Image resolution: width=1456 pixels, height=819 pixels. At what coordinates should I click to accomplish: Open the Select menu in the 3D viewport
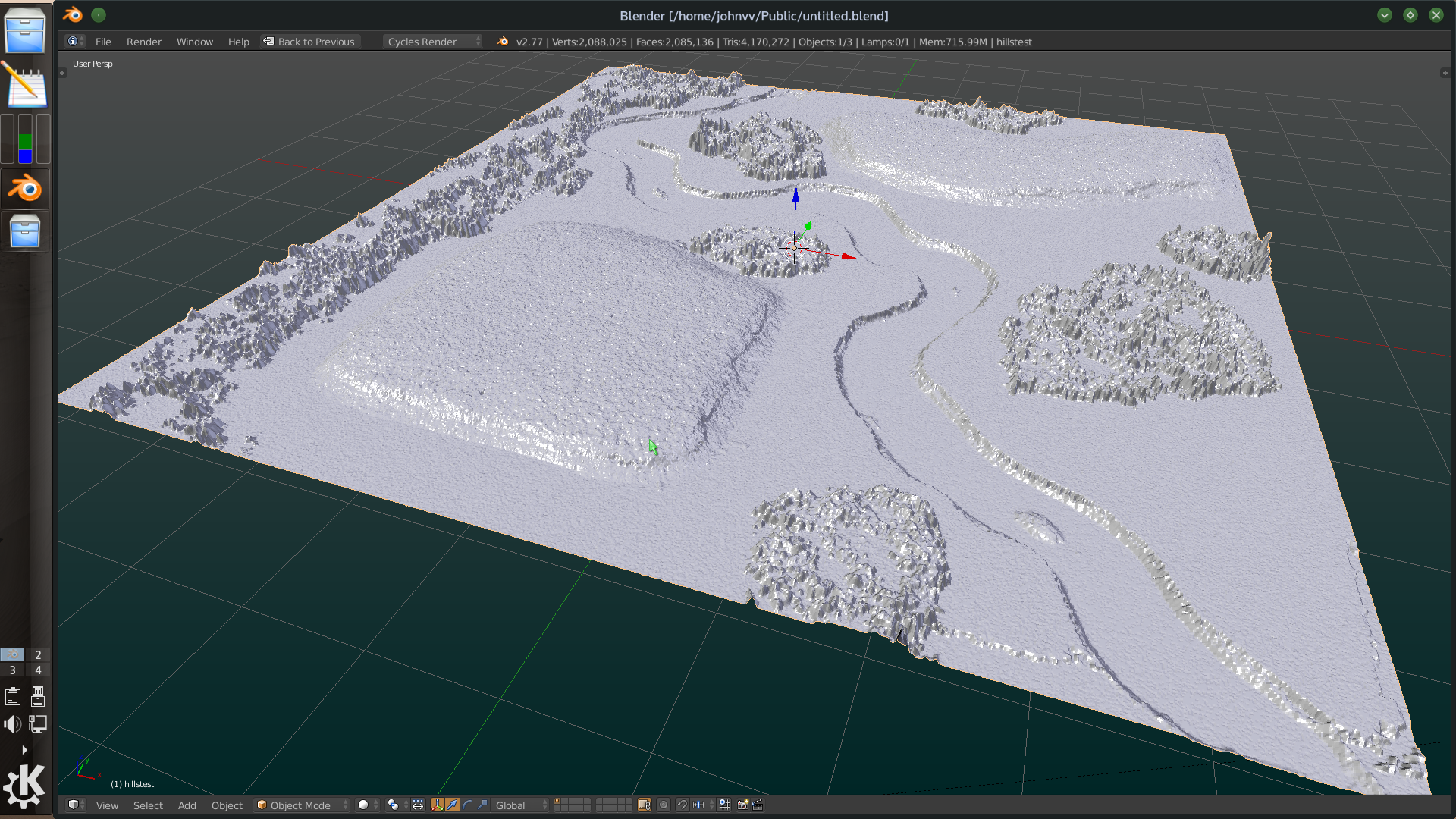(x=148, y=805)
